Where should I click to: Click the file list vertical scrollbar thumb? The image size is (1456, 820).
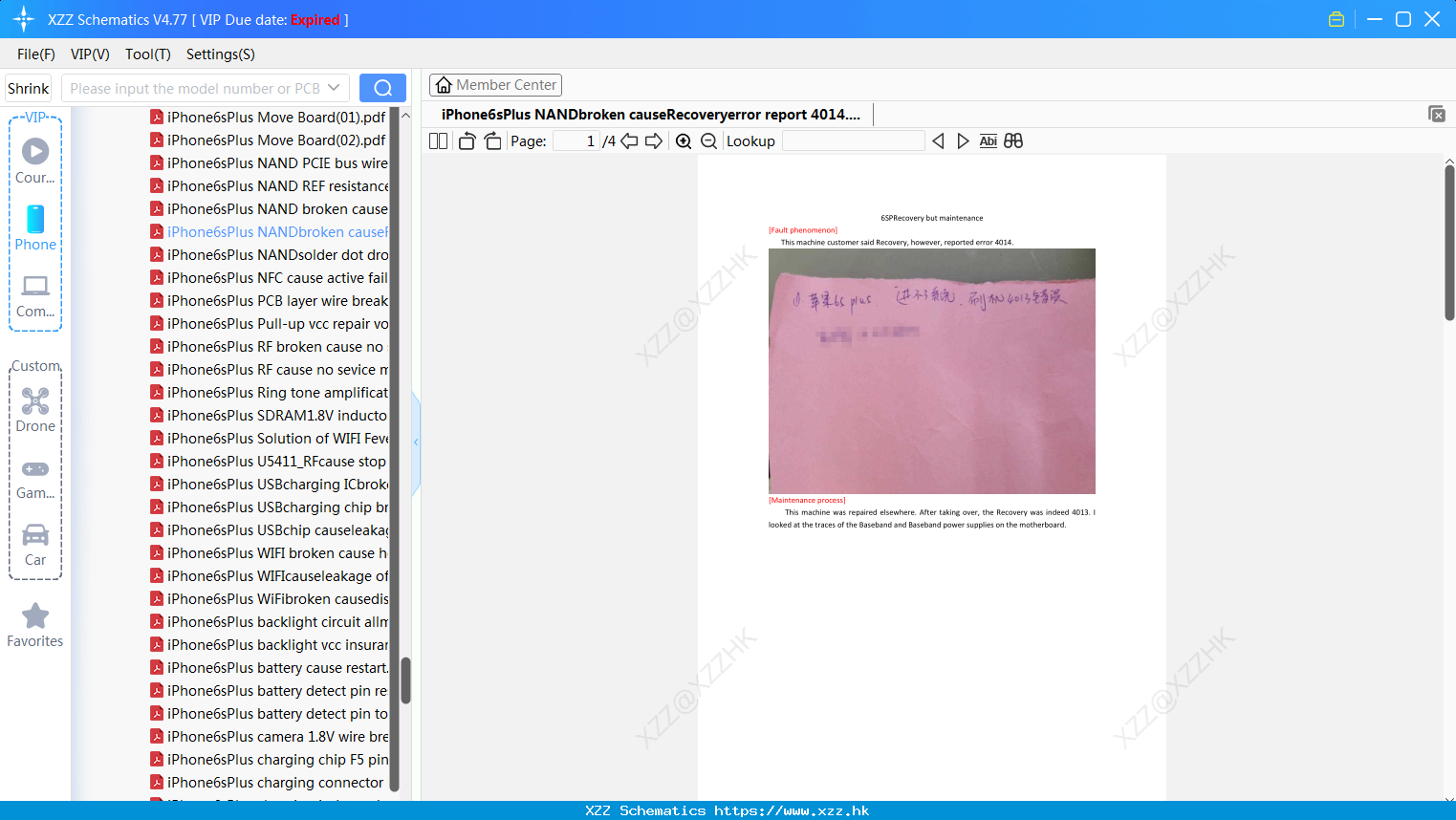click(405, 680)
